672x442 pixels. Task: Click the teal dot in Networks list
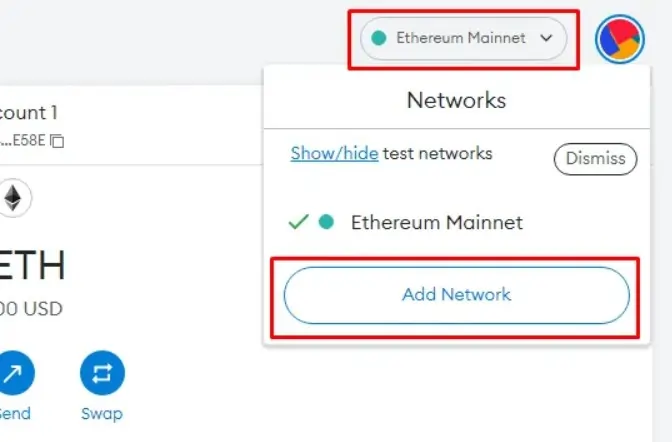pos(326,222)
